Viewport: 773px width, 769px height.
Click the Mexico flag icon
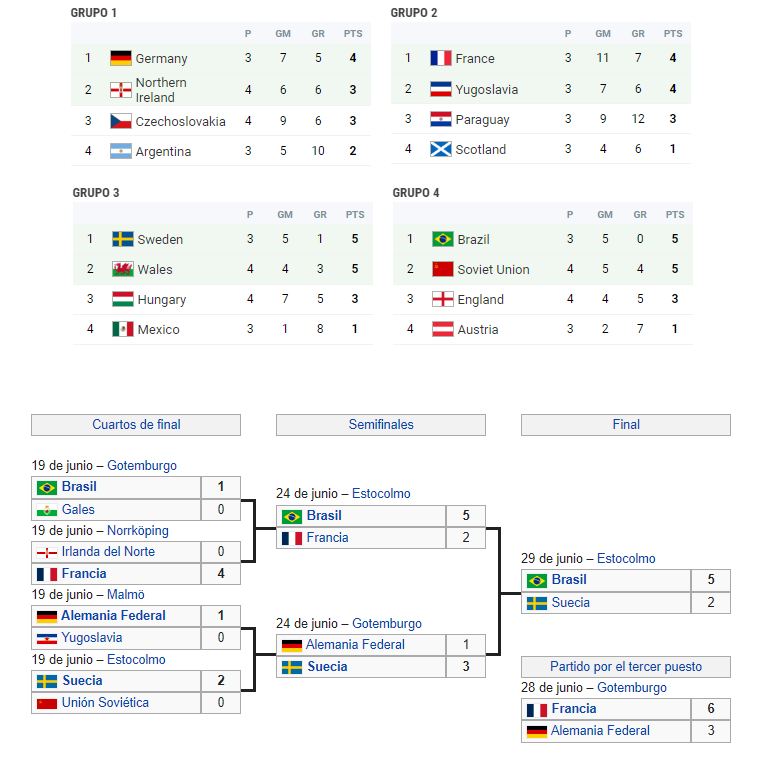[123, 329]
